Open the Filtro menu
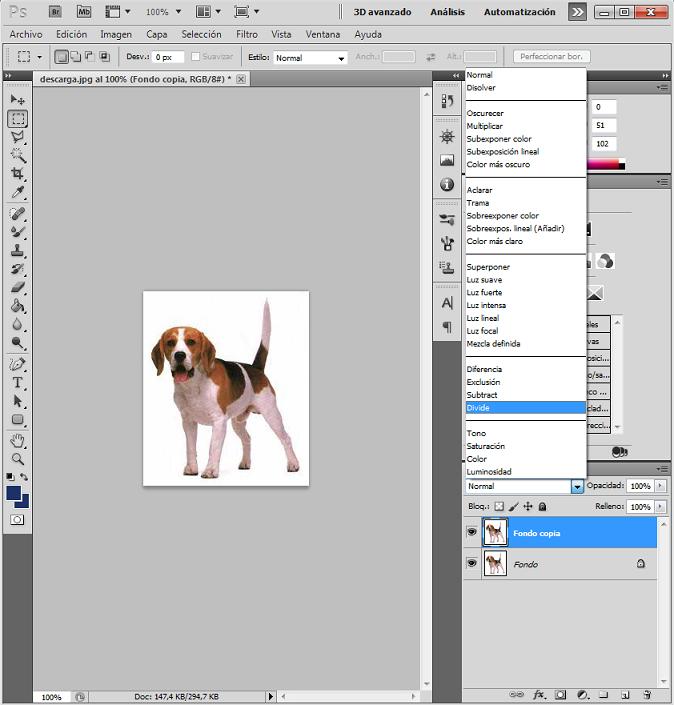Image resolution: width=674 pixels, height=705 pixels. tap(247, 34)
